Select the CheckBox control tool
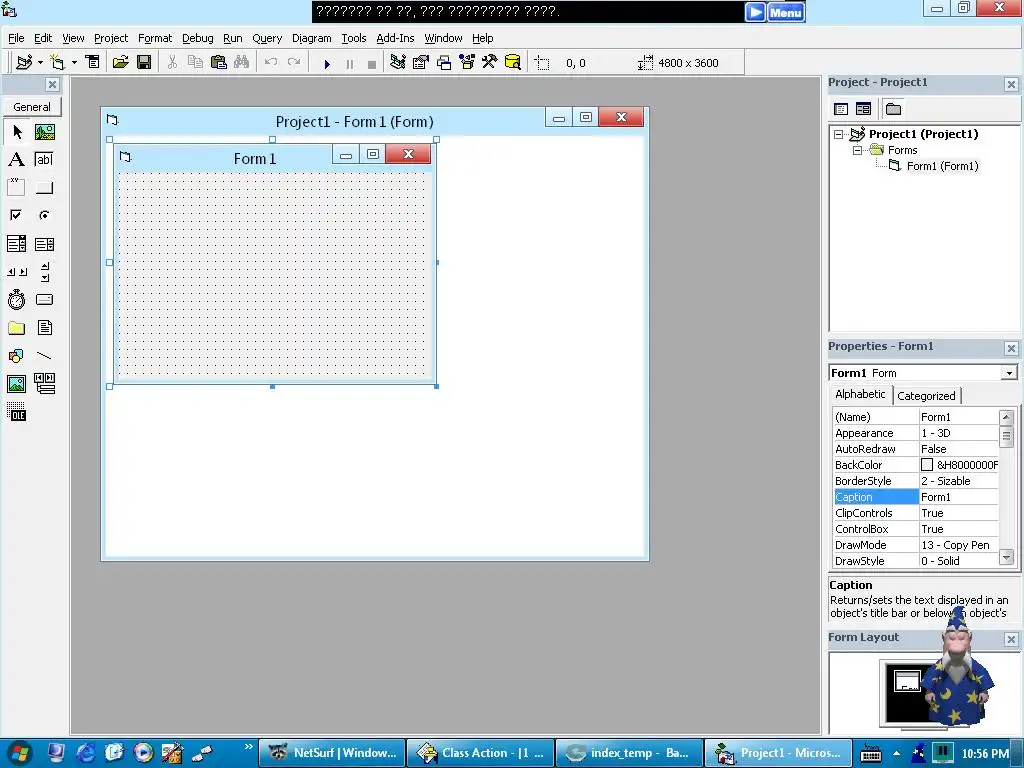 17,215
